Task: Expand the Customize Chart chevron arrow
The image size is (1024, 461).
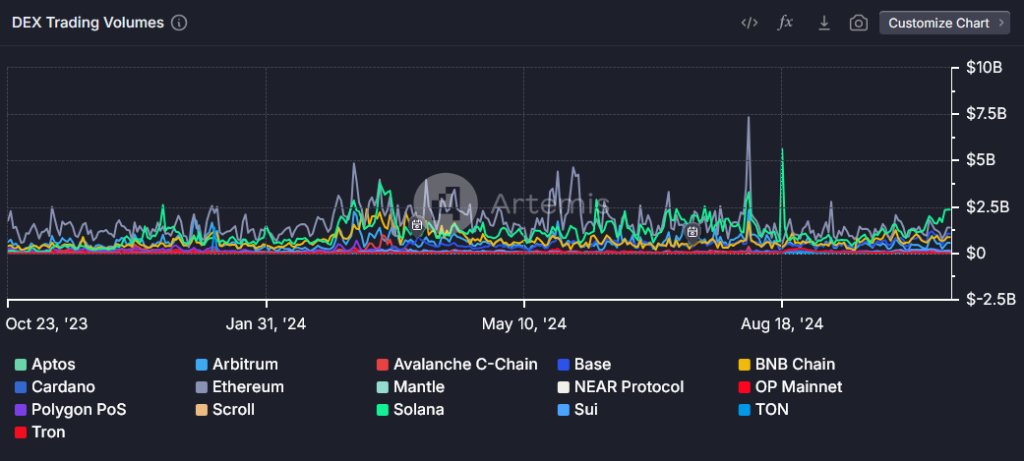Action: pos(1001,23)
